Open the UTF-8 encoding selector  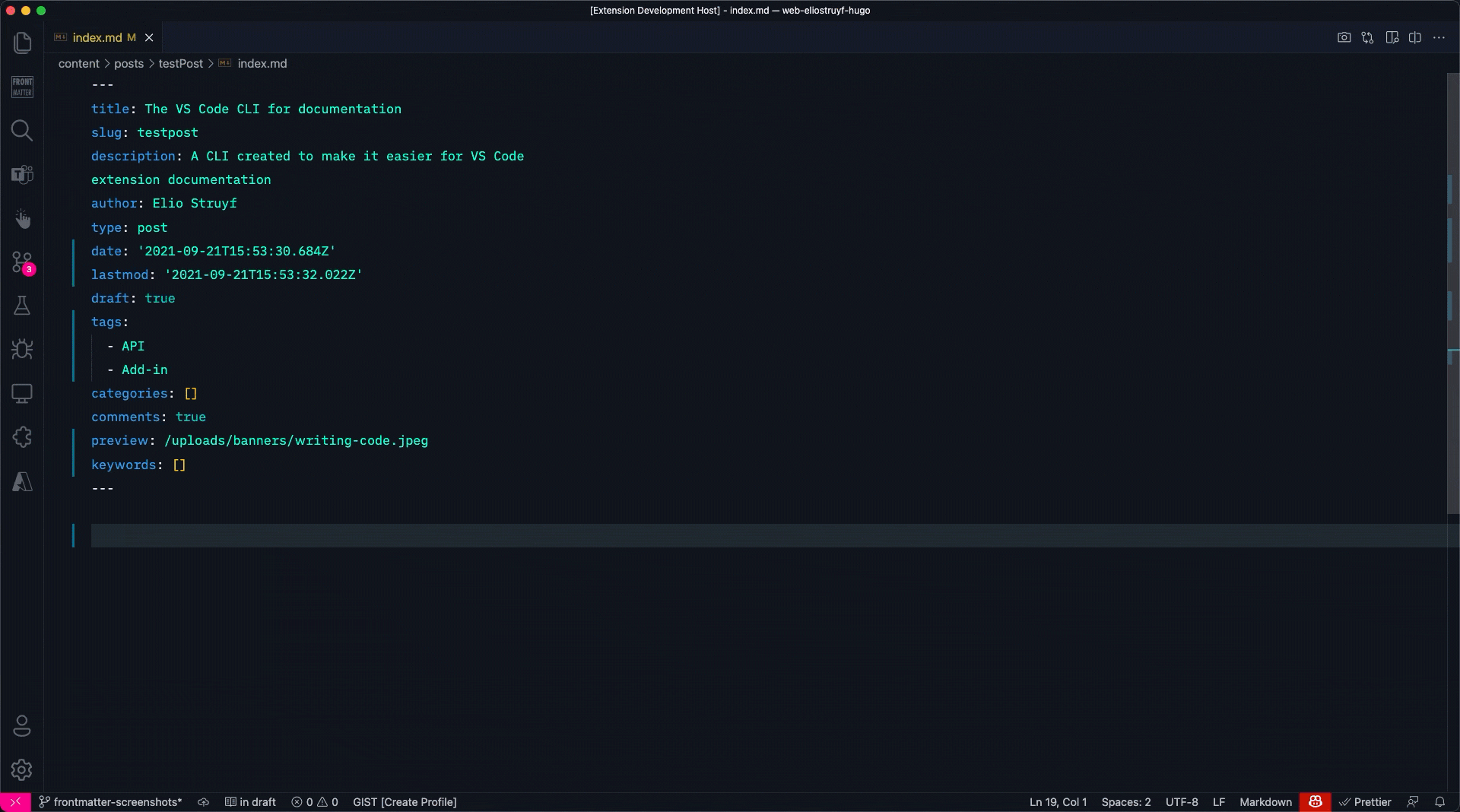tap(1181, 802)
